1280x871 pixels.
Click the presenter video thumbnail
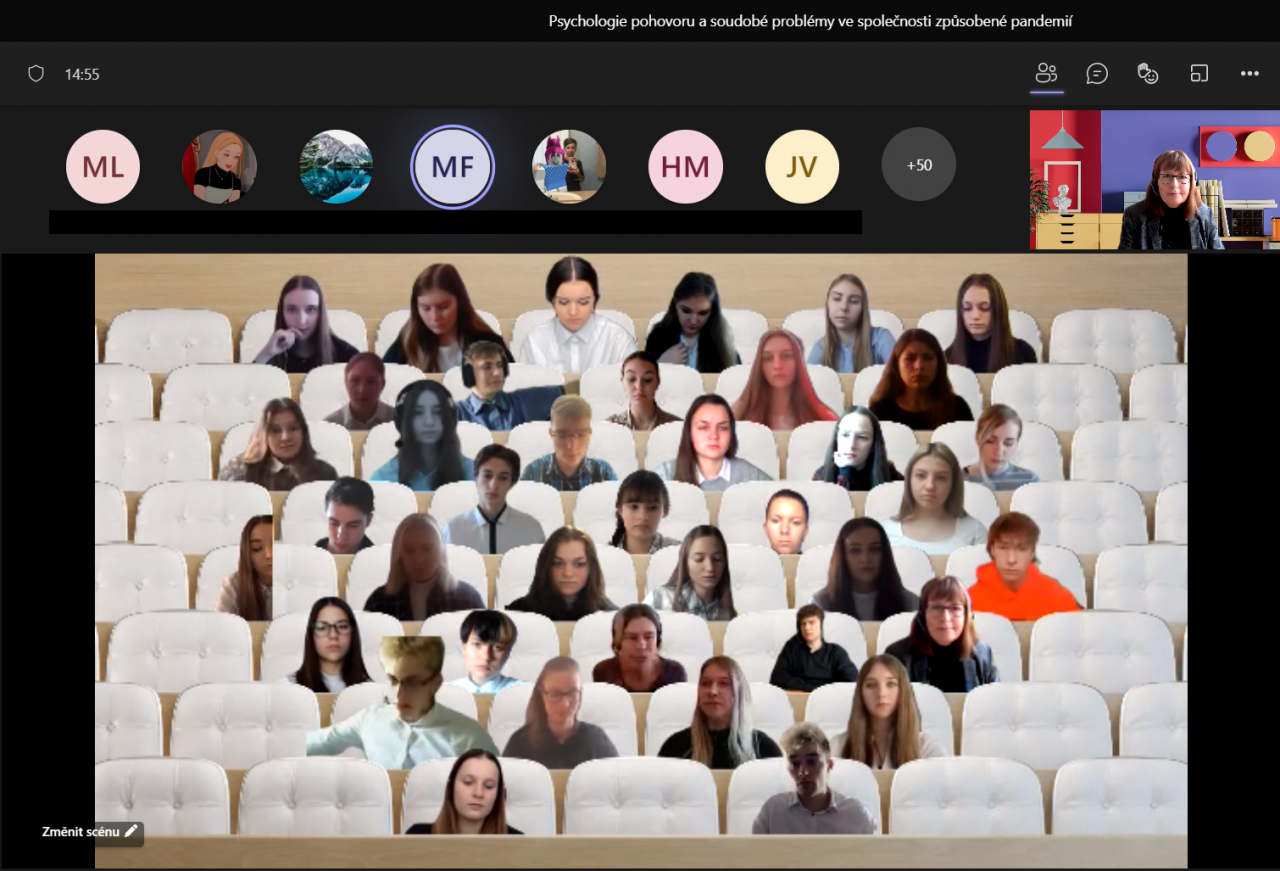point(1154,179)
